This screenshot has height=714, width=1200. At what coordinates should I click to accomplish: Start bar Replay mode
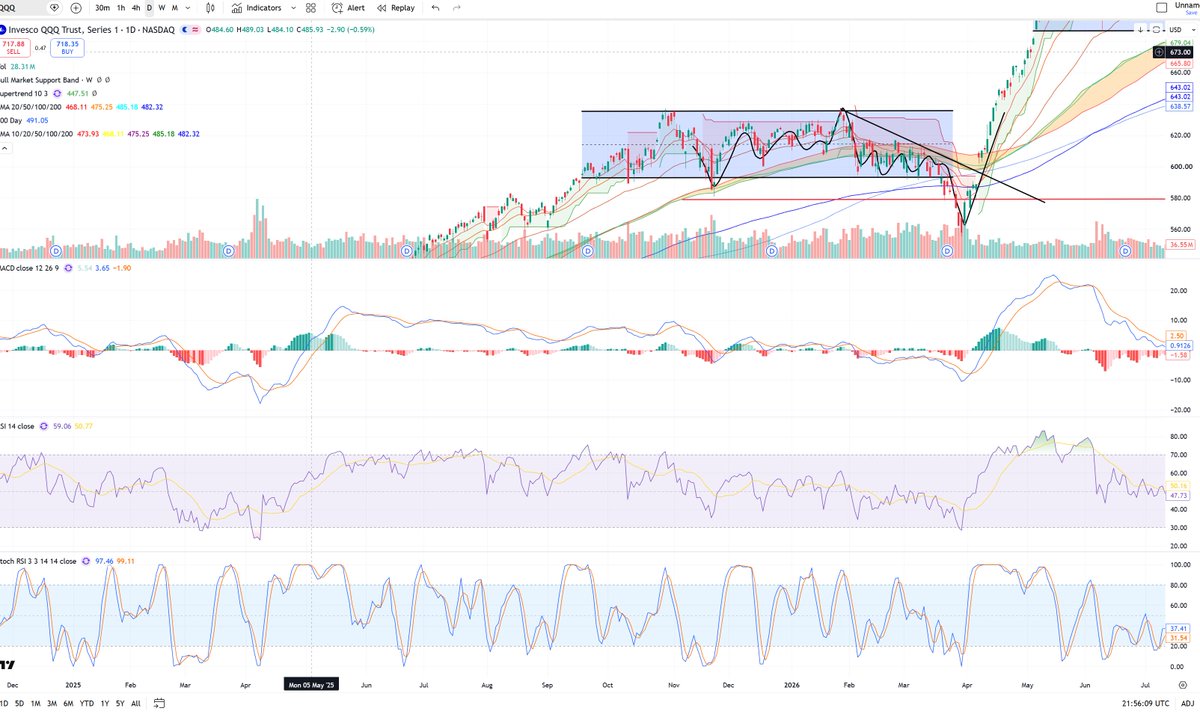[x=396, y=8]
